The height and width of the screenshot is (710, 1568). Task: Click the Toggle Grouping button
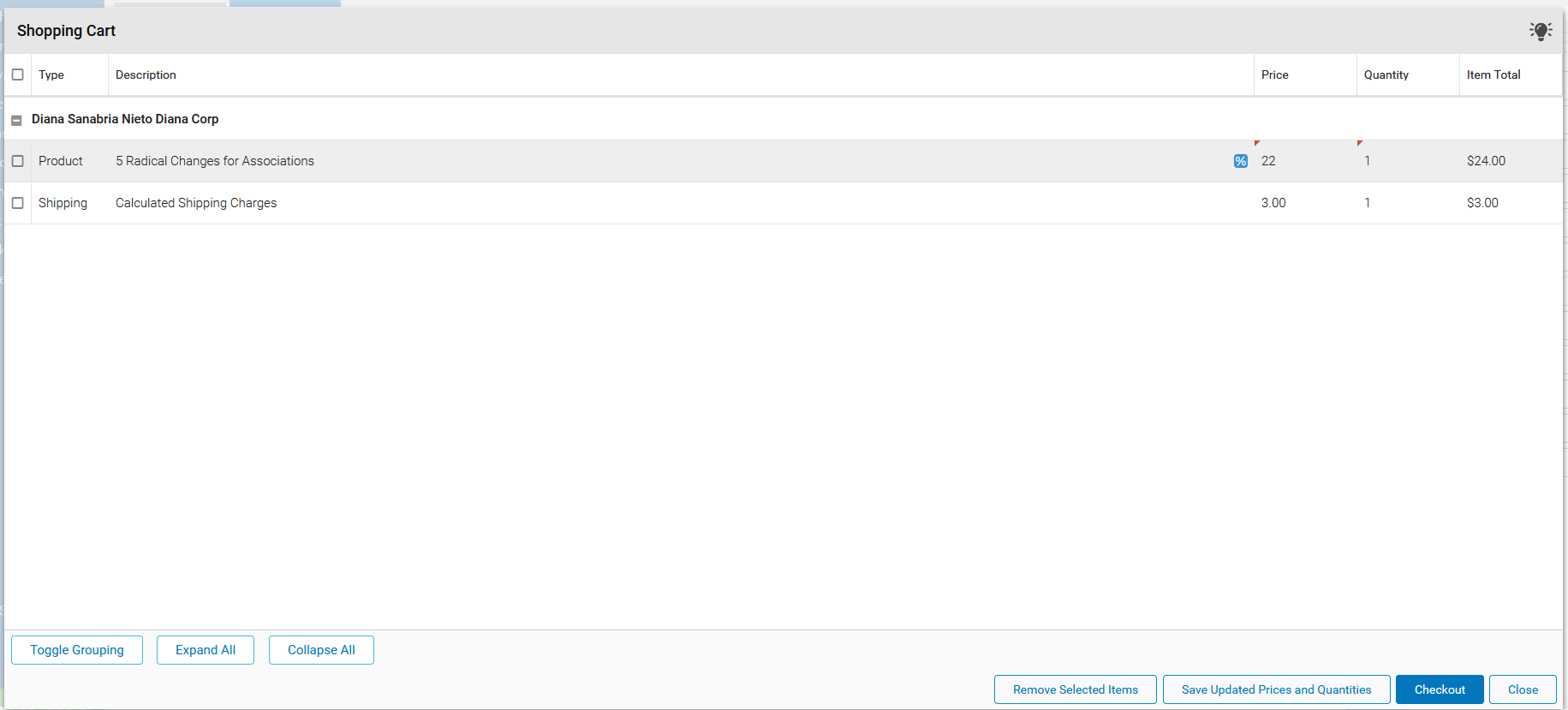(77, 650)
